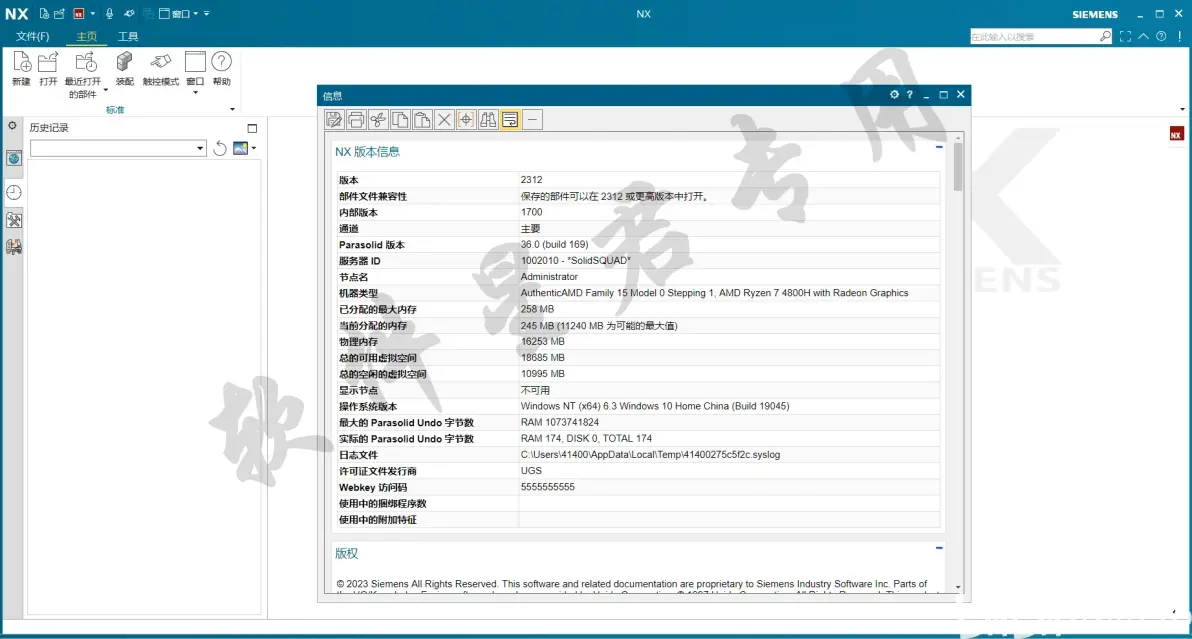The height and width of the screenshot is (639, 1192).
Task: Open the 历史记录 filter combo box
Action: point(118,148)
